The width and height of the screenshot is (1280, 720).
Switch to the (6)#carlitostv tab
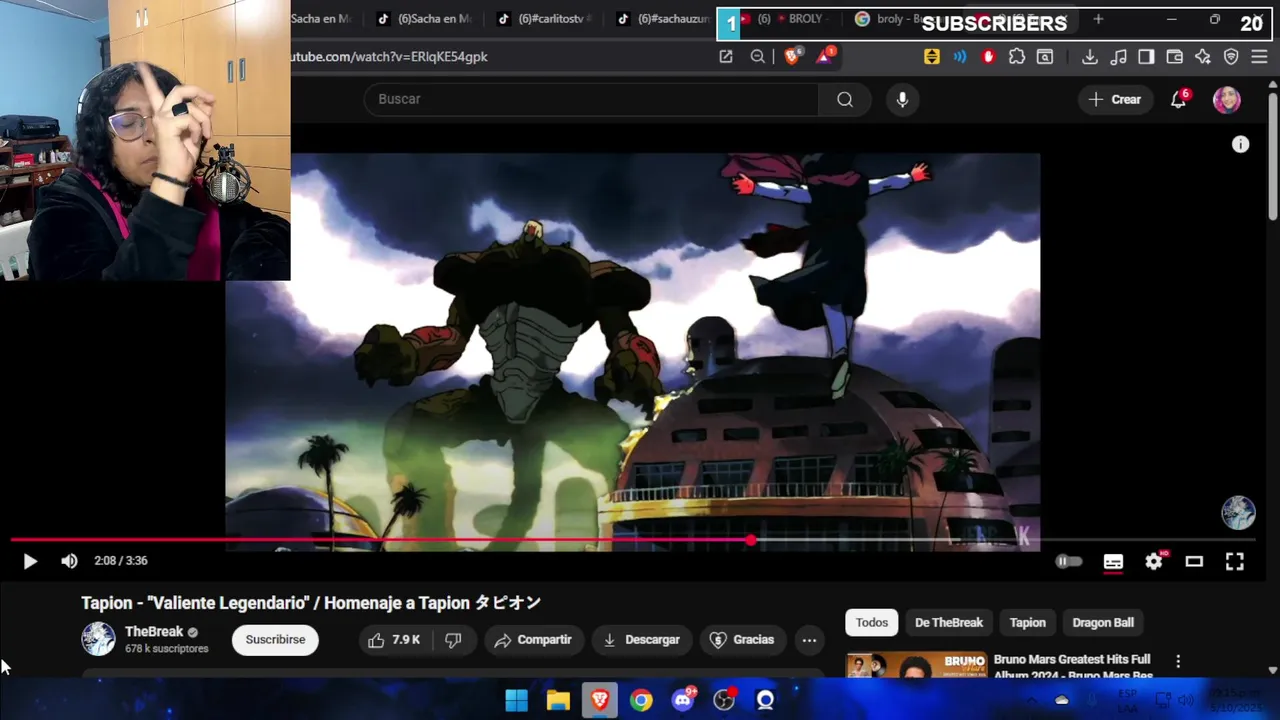(545, 19)
